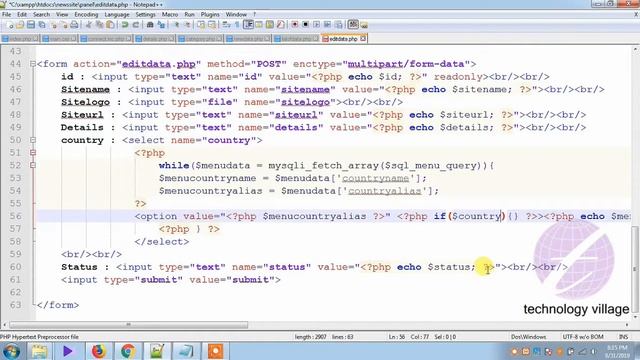Click the Copy toolbar icon
This screenshot has width=640, height=360.
[99, 25]
